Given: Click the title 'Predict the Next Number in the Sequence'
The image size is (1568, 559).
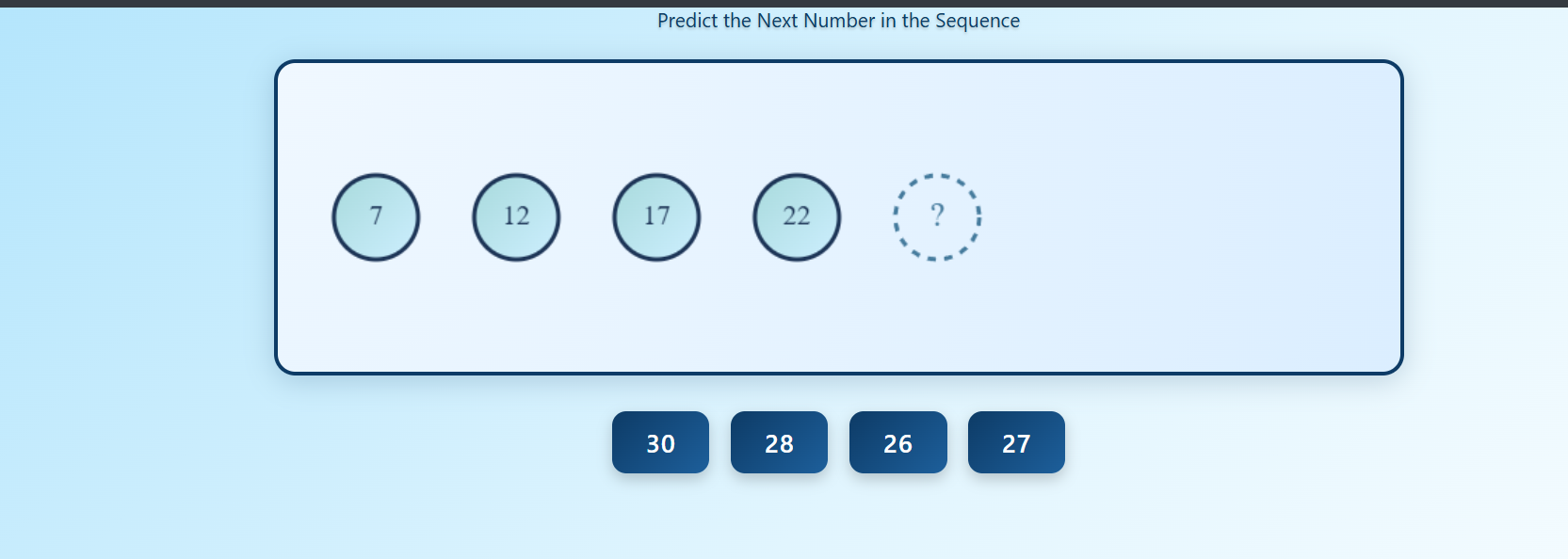Looking at the screenshot, I should (837, 20).
